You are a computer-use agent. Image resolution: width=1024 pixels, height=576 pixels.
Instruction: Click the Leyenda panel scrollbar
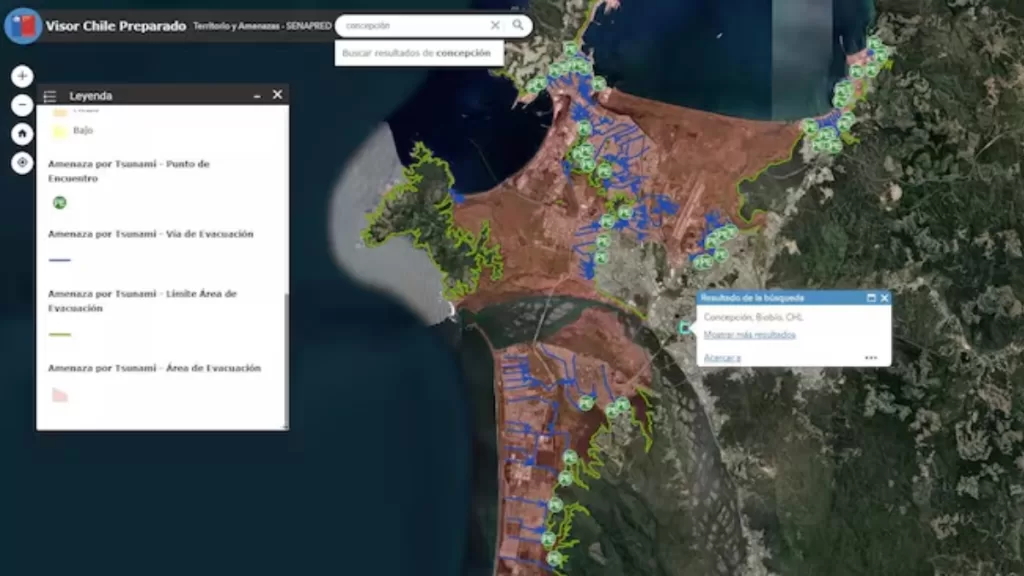pyautogui.click(x=286, y=360)
